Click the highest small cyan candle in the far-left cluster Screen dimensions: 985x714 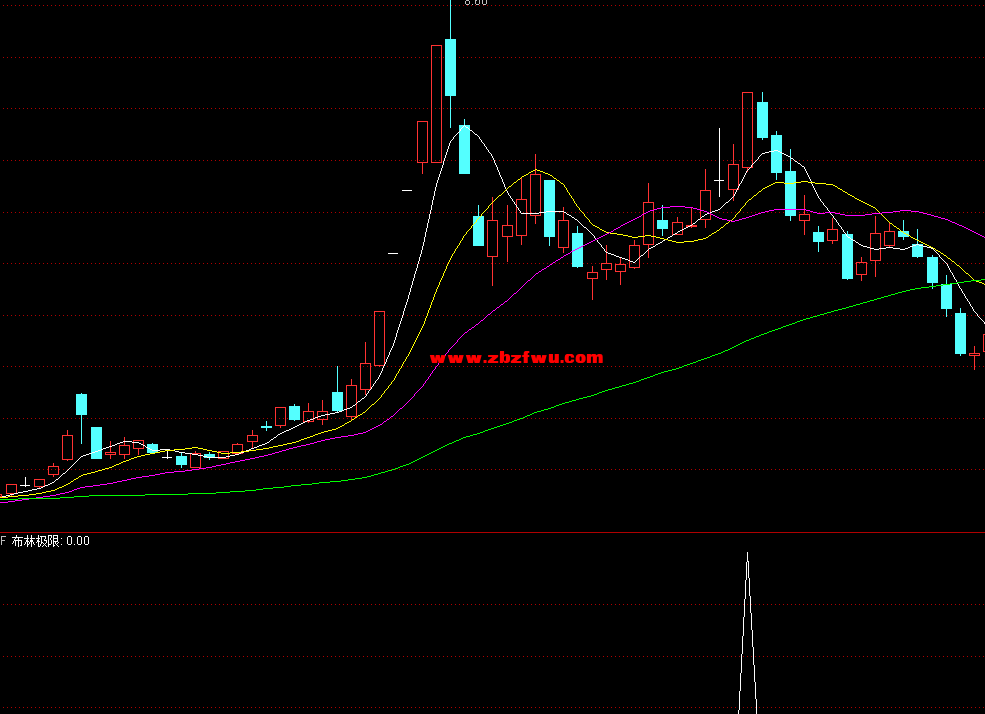tap(82, 404)
